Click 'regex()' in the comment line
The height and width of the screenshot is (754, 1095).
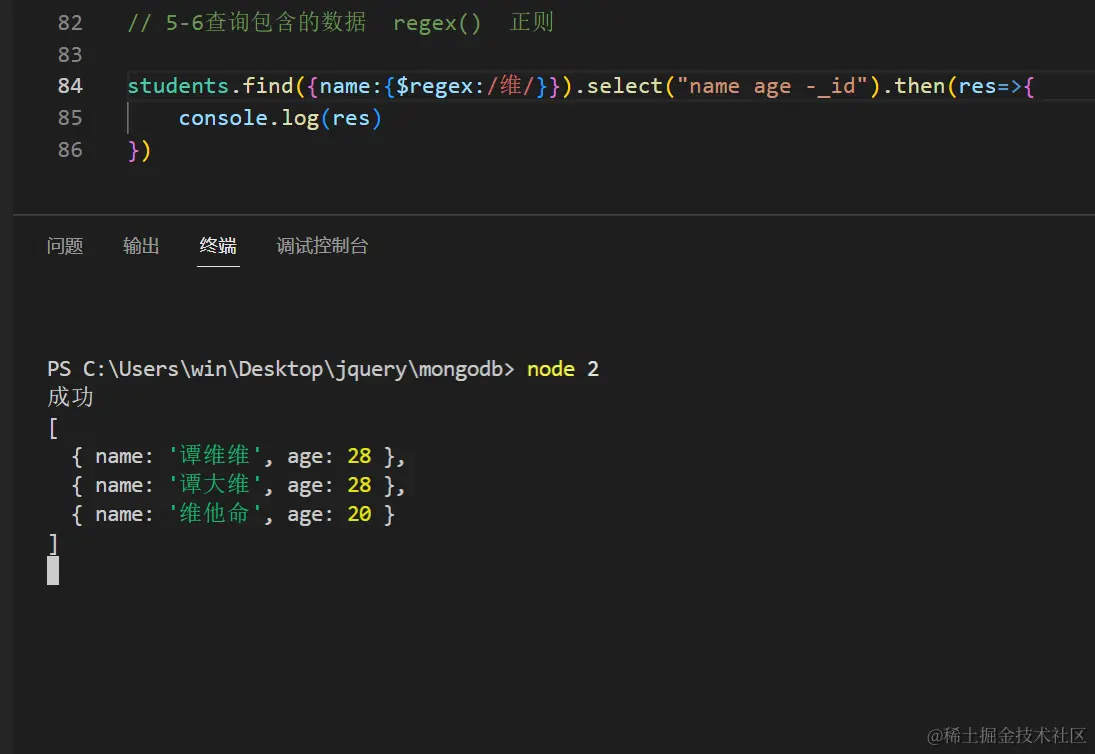437,23
